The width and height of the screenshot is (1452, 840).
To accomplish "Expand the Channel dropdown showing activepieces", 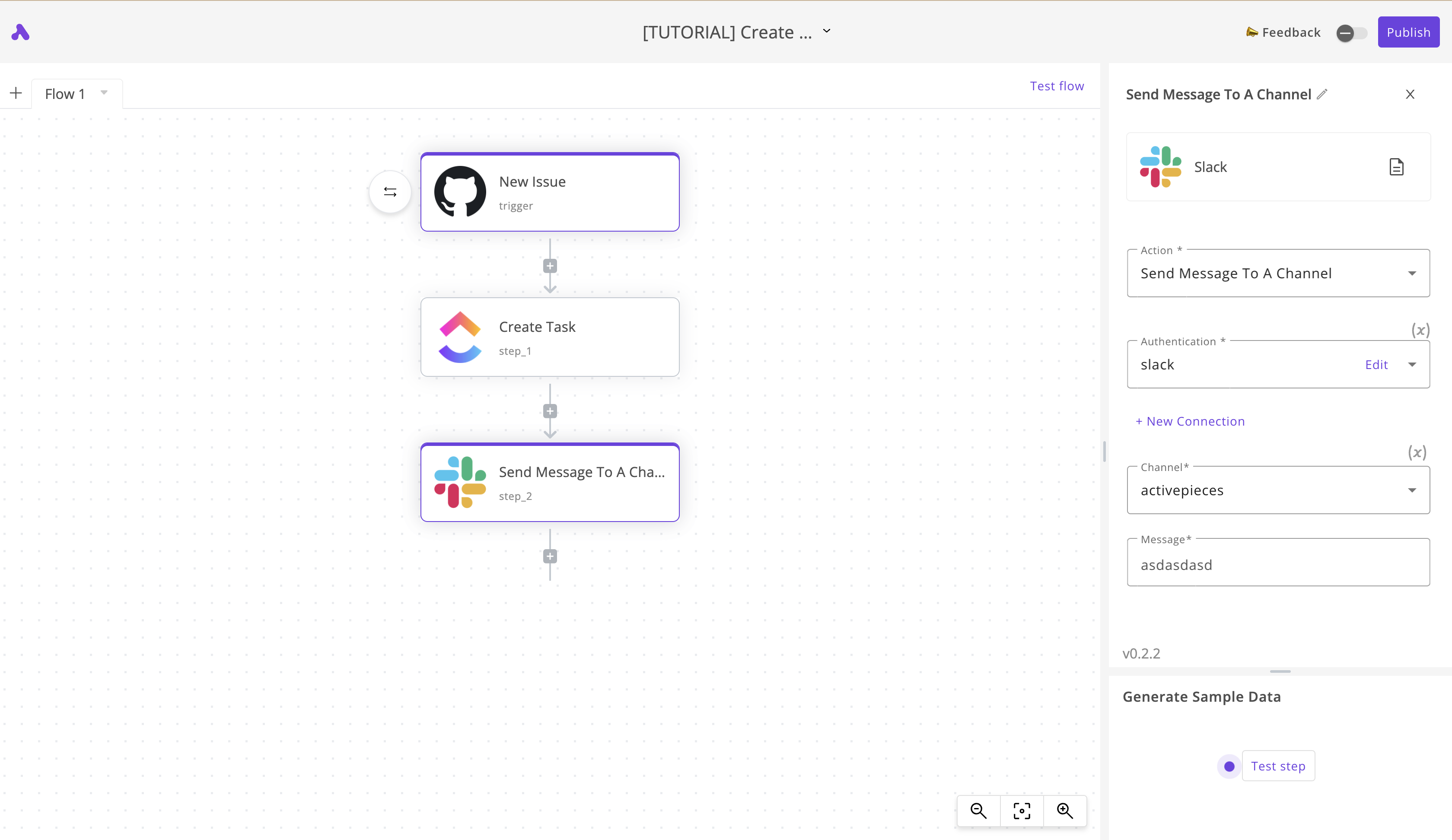I will [1277, 490].
